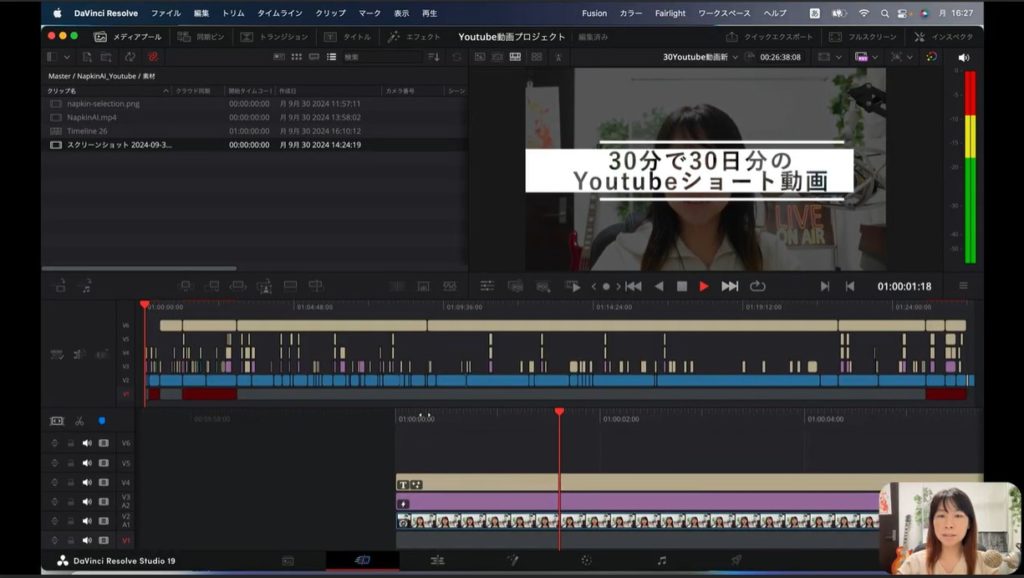Image resolution: width=1024 pixels, height=578 pixels.
Task: Click the red link clips icon in media pool
Action: 153,57
